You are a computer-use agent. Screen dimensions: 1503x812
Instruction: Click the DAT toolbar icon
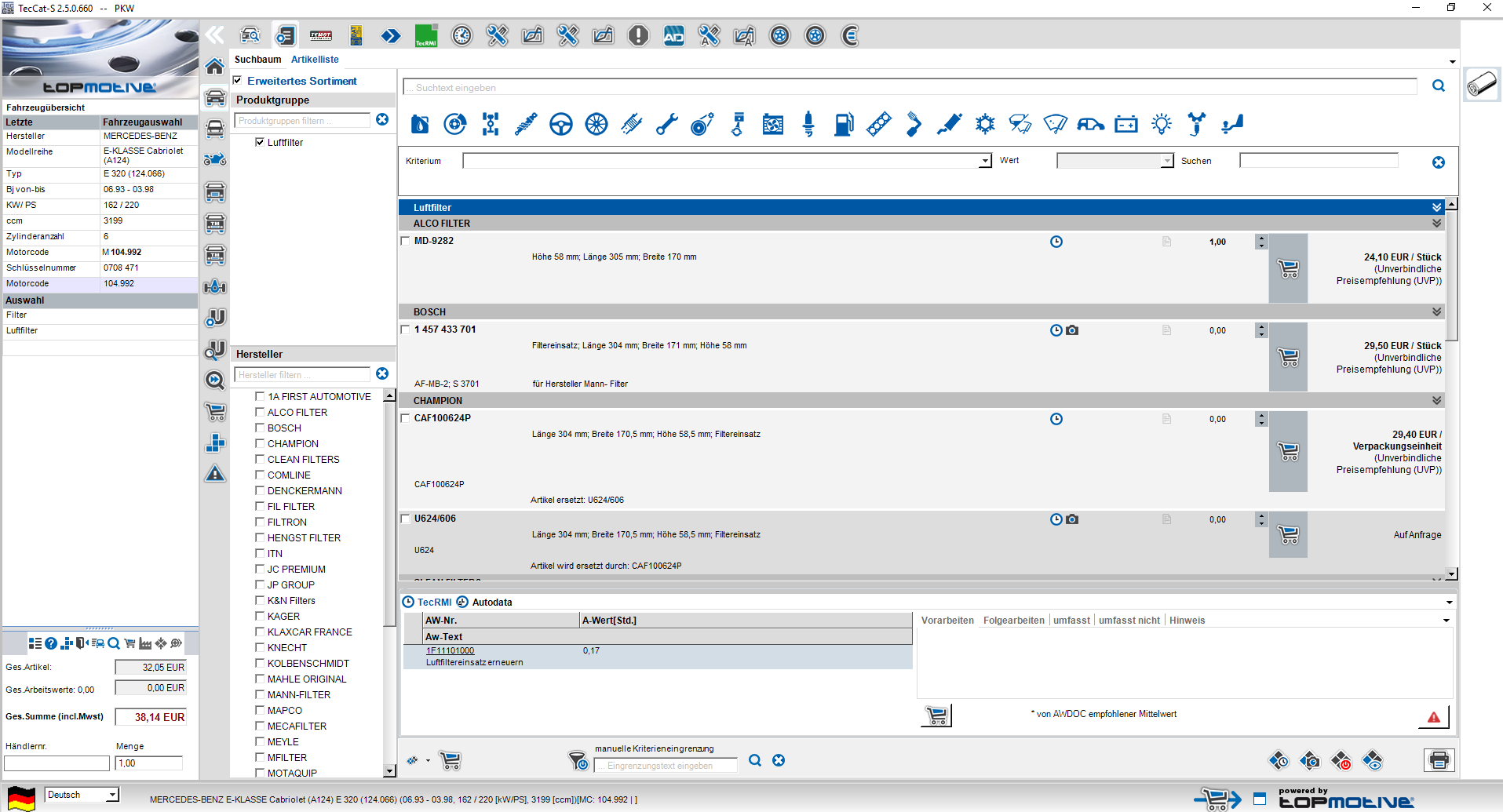click(356, 35)
